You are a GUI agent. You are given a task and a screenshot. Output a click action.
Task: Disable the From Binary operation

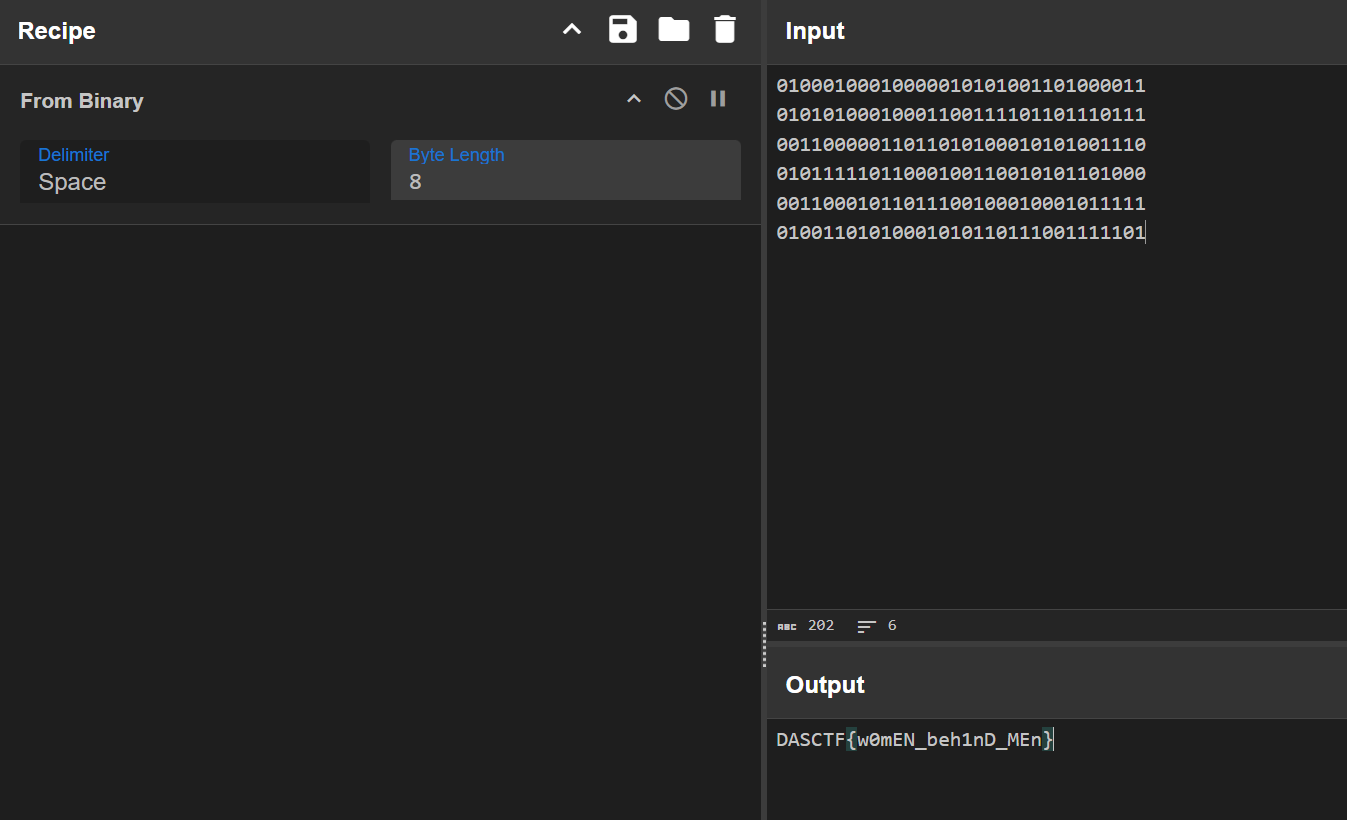click(x=676, y=99)
